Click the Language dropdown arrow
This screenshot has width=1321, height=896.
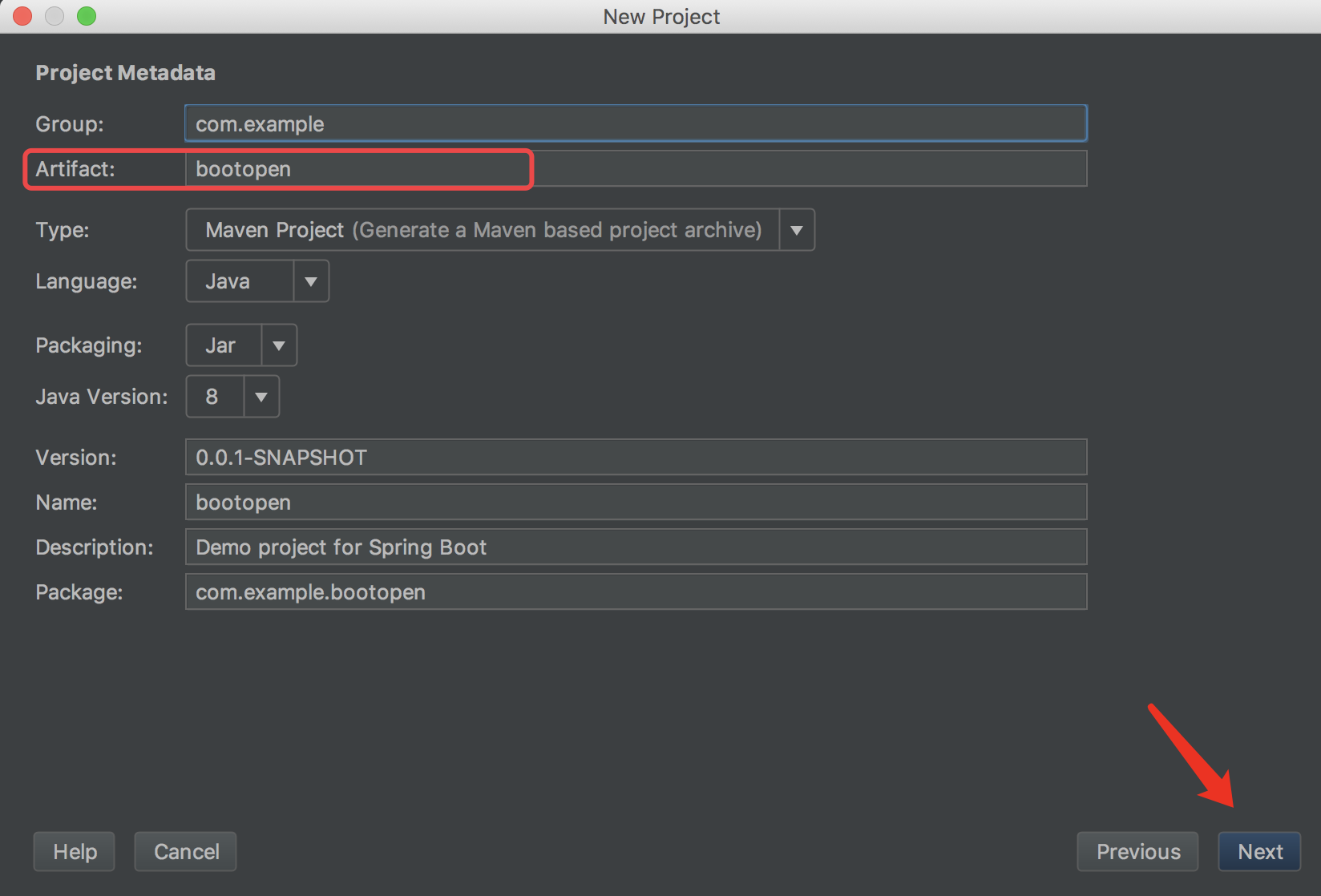311,281
